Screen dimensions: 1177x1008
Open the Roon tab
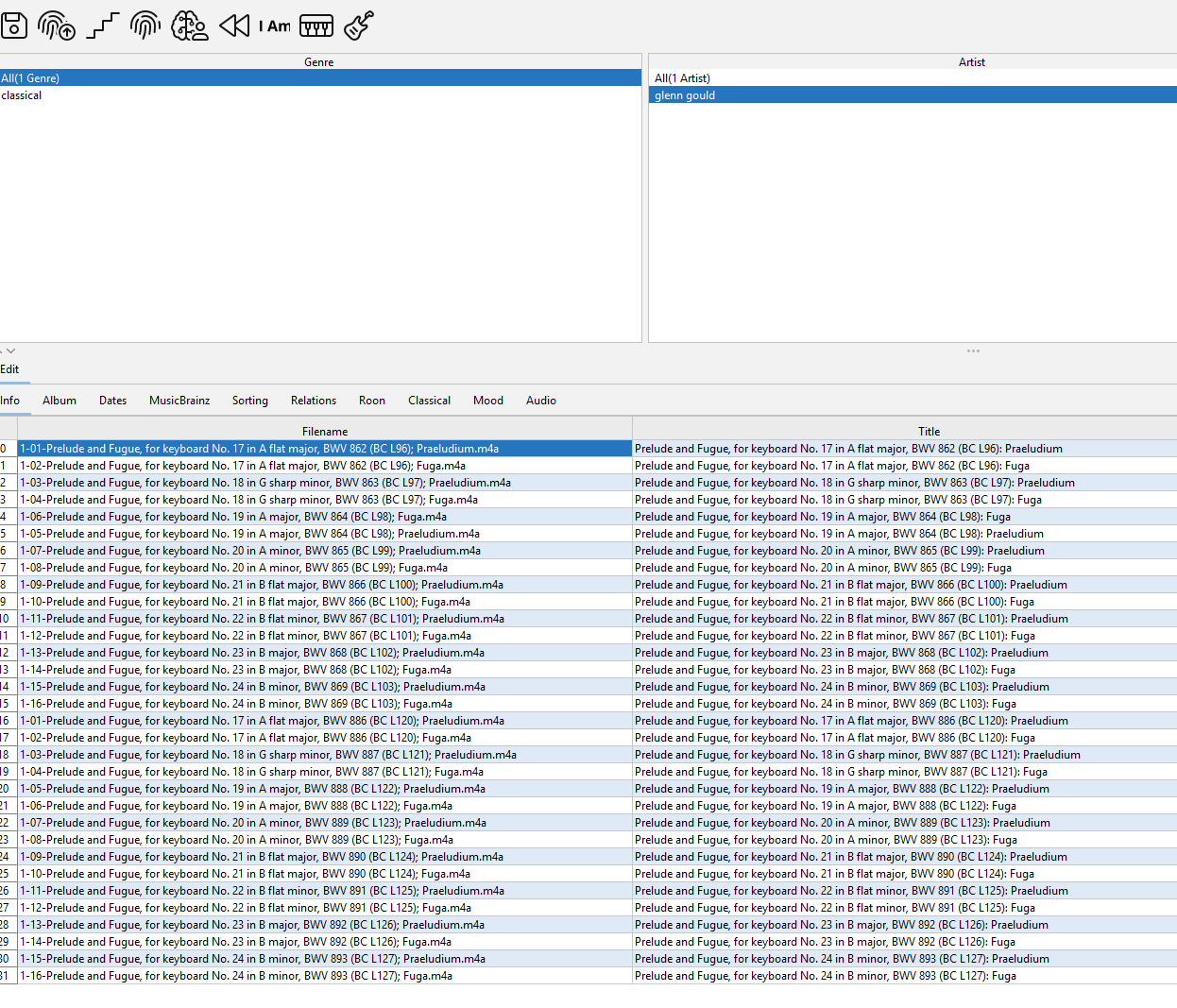[372, 401]
